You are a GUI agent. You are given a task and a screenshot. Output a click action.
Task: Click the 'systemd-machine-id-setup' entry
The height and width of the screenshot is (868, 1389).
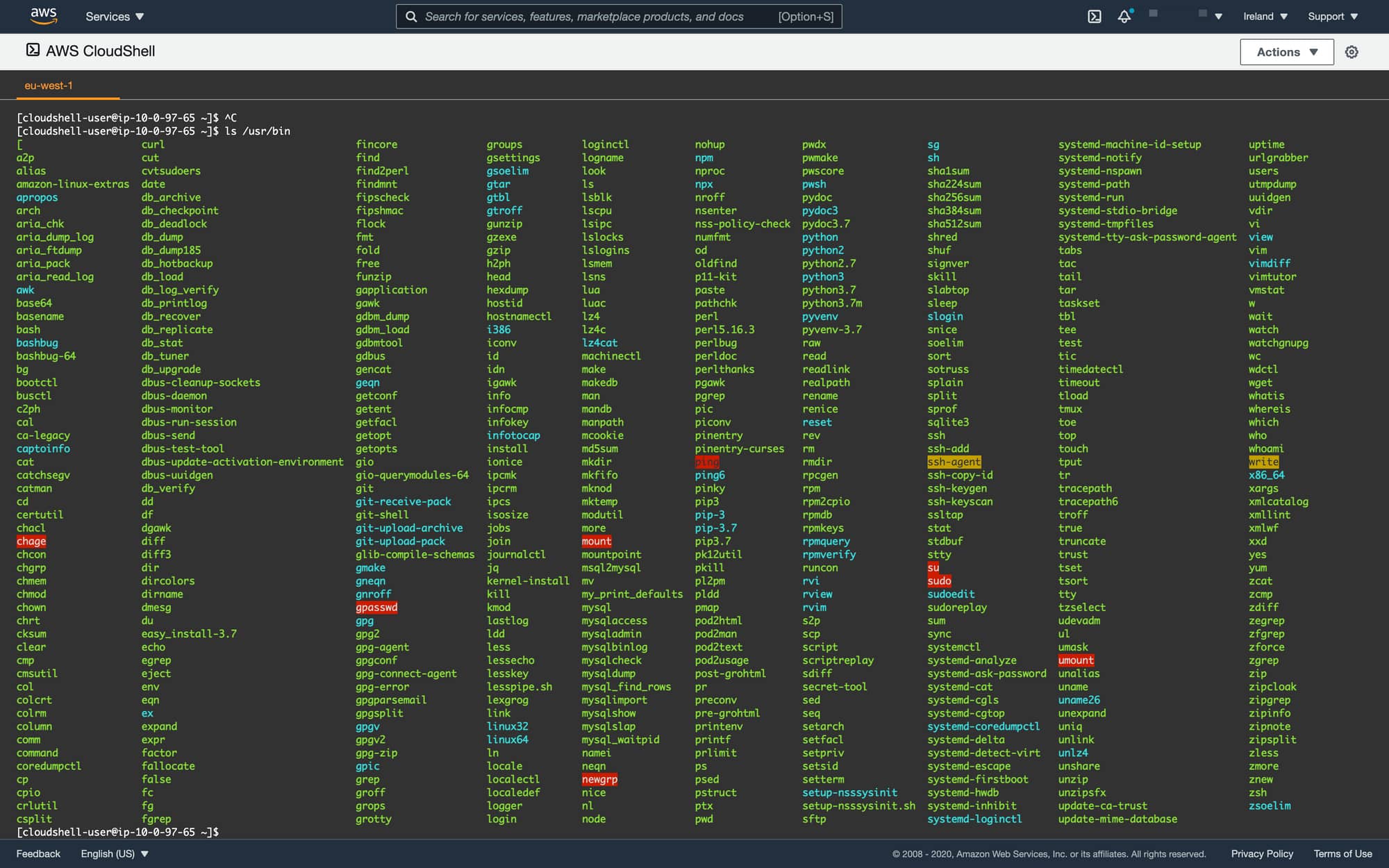[x=1129, y=144]
